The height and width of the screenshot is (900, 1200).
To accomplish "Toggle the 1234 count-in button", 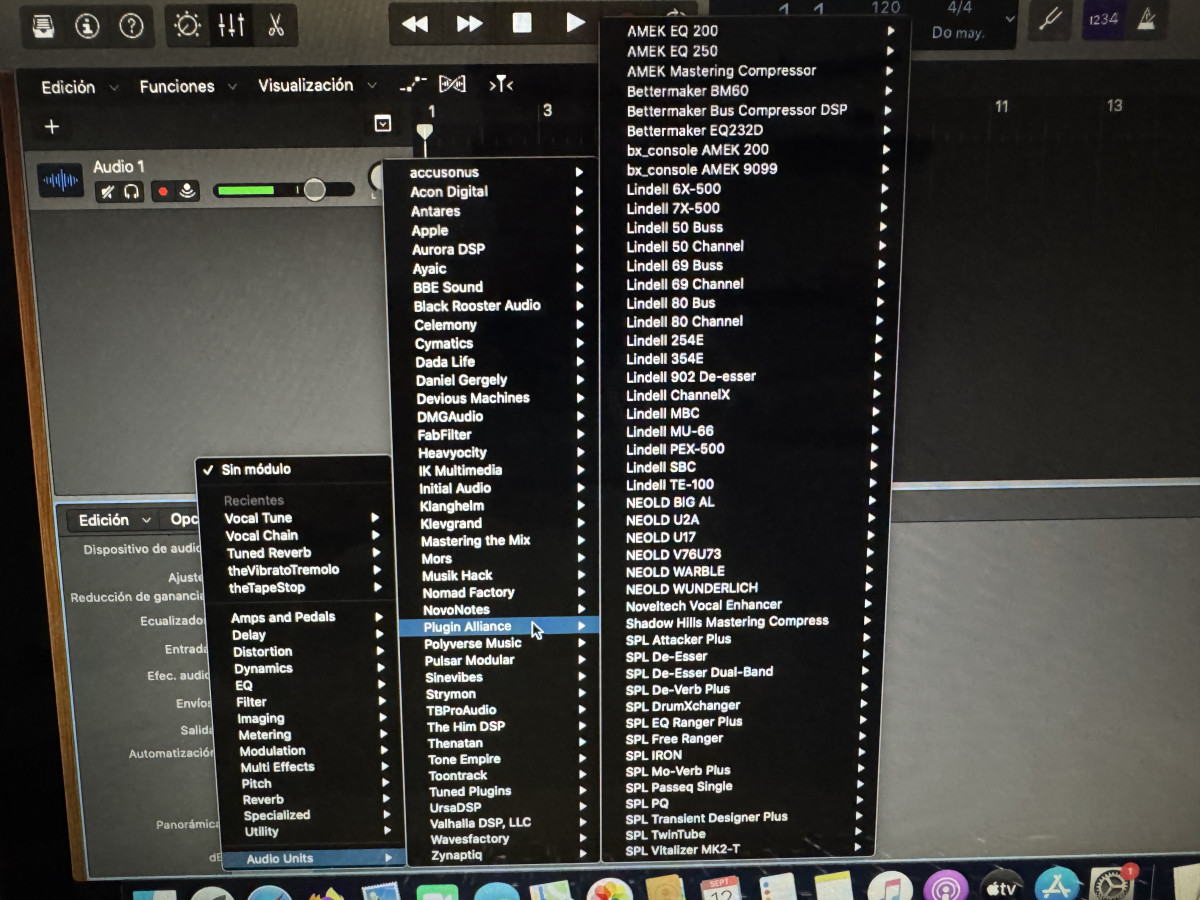I will [x=1103, y=20].
